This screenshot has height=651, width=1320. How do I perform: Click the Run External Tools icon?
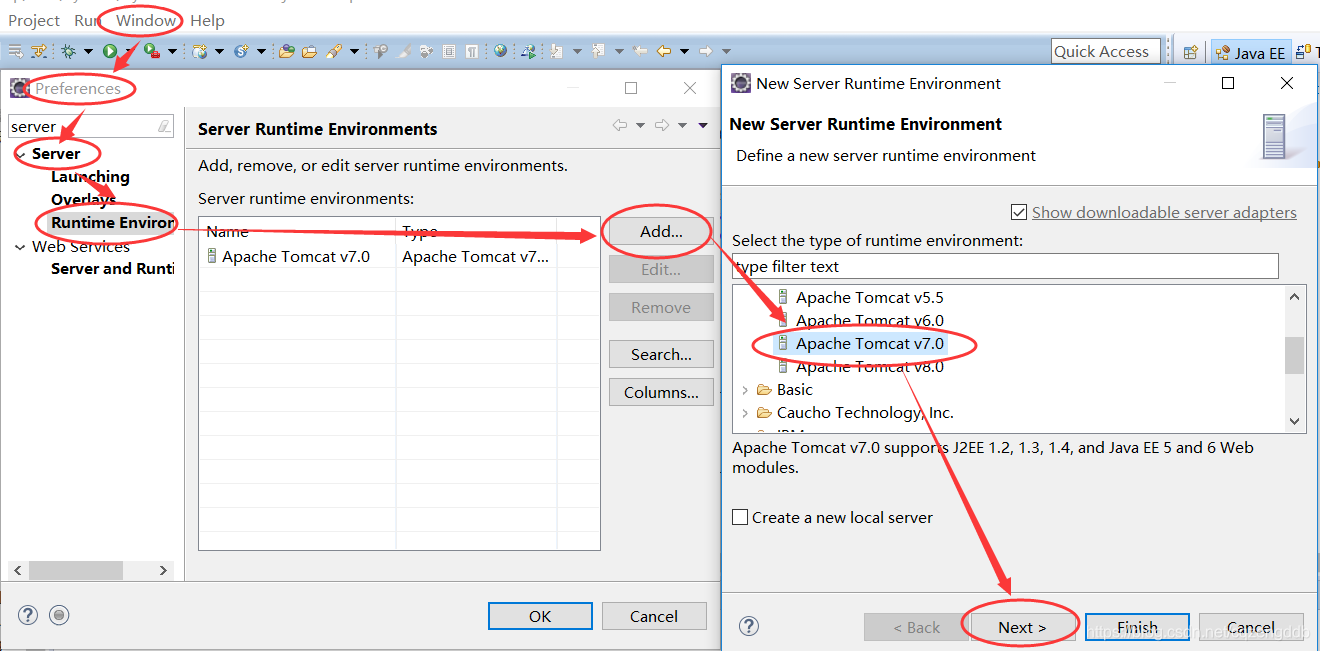151,51
